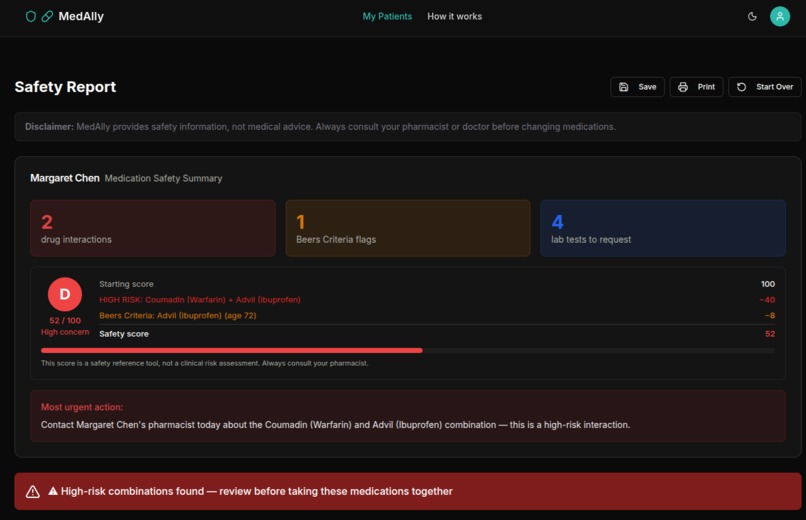806x520 pixels.
Task: Click the floppy disk Save icon
Action: tap(624, 87)
